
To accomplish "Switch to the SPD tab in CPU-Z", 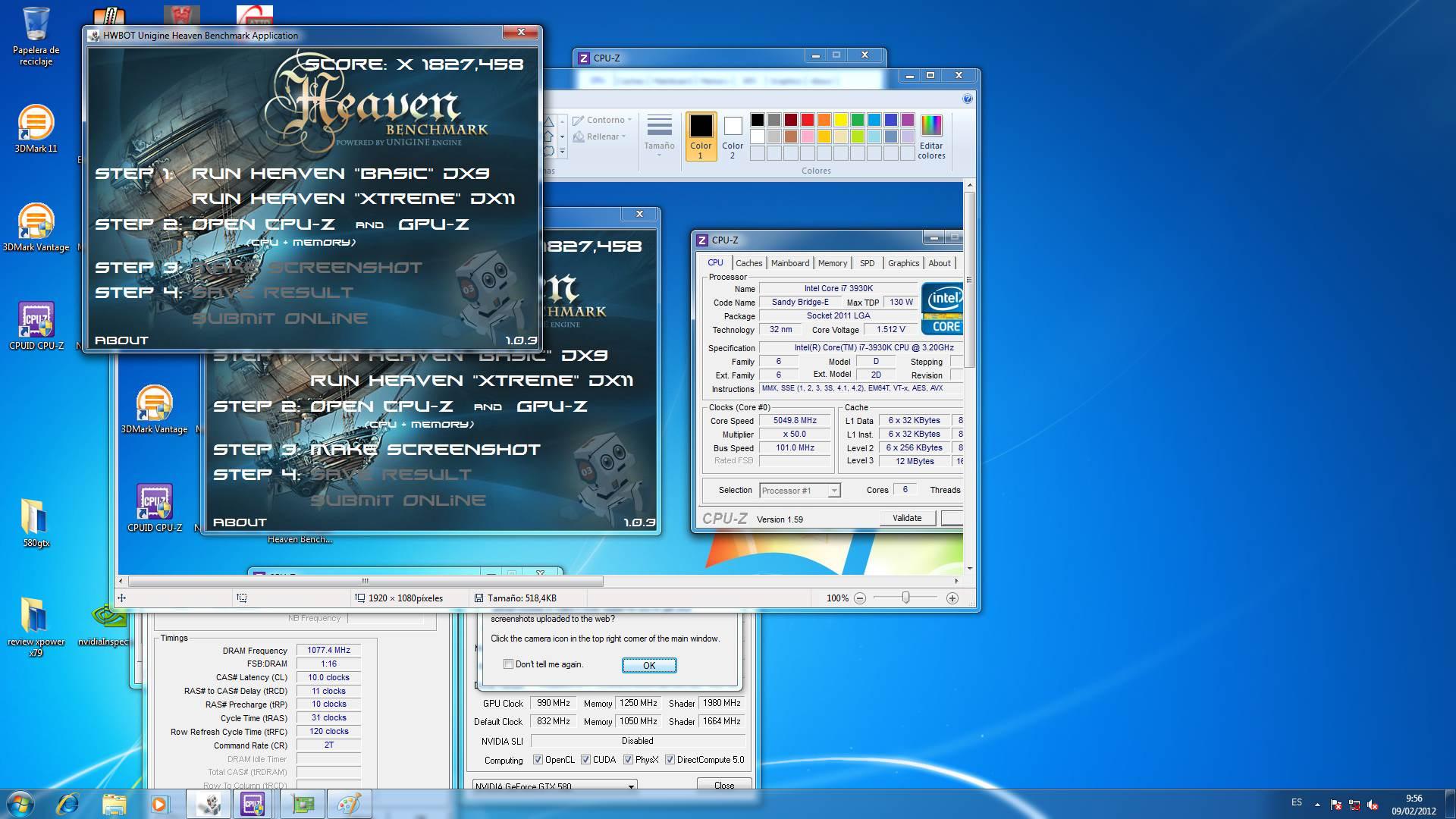I will click(867, 263).
